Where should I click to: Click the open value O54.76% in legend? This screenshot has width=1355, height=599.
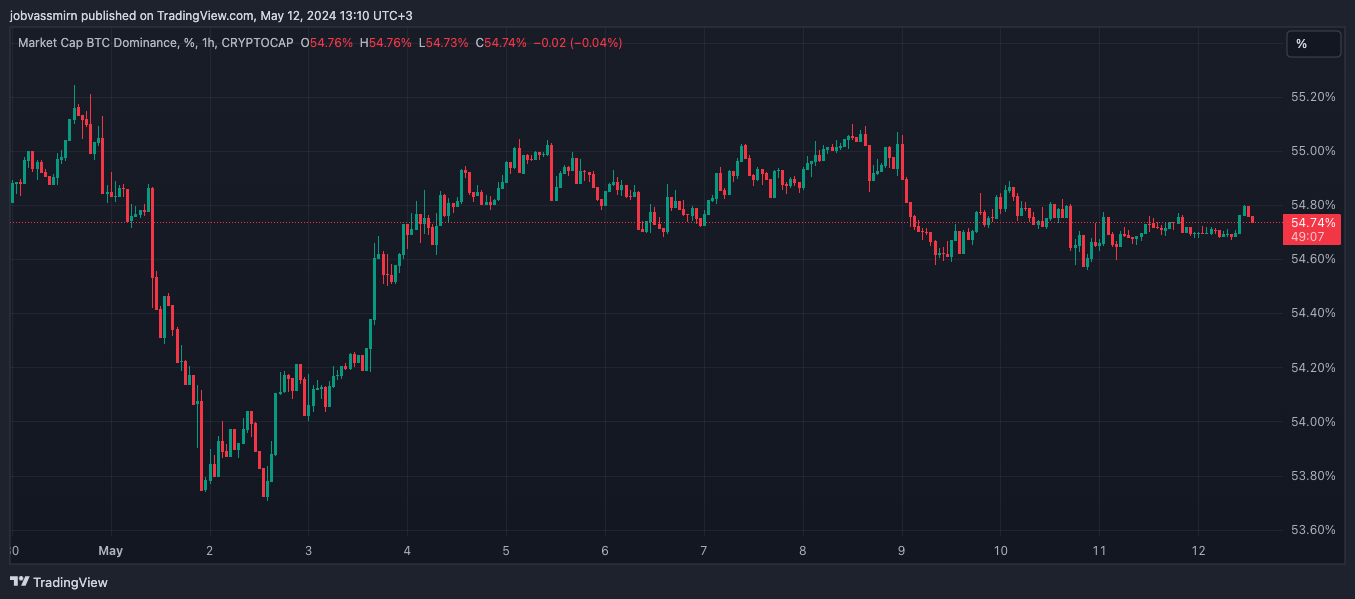[326, 43]
